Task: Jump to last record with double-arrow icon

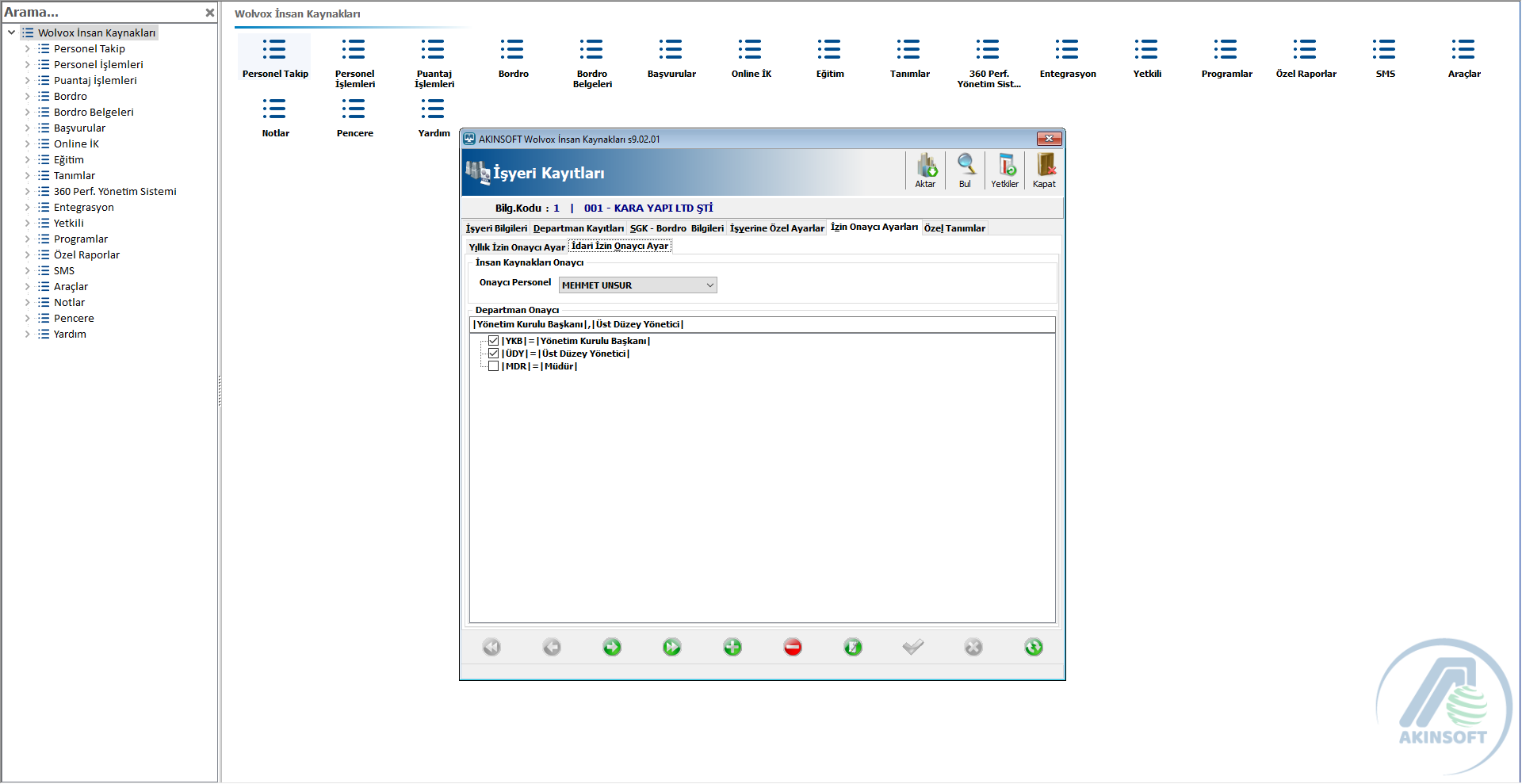Action: point(671,647)
